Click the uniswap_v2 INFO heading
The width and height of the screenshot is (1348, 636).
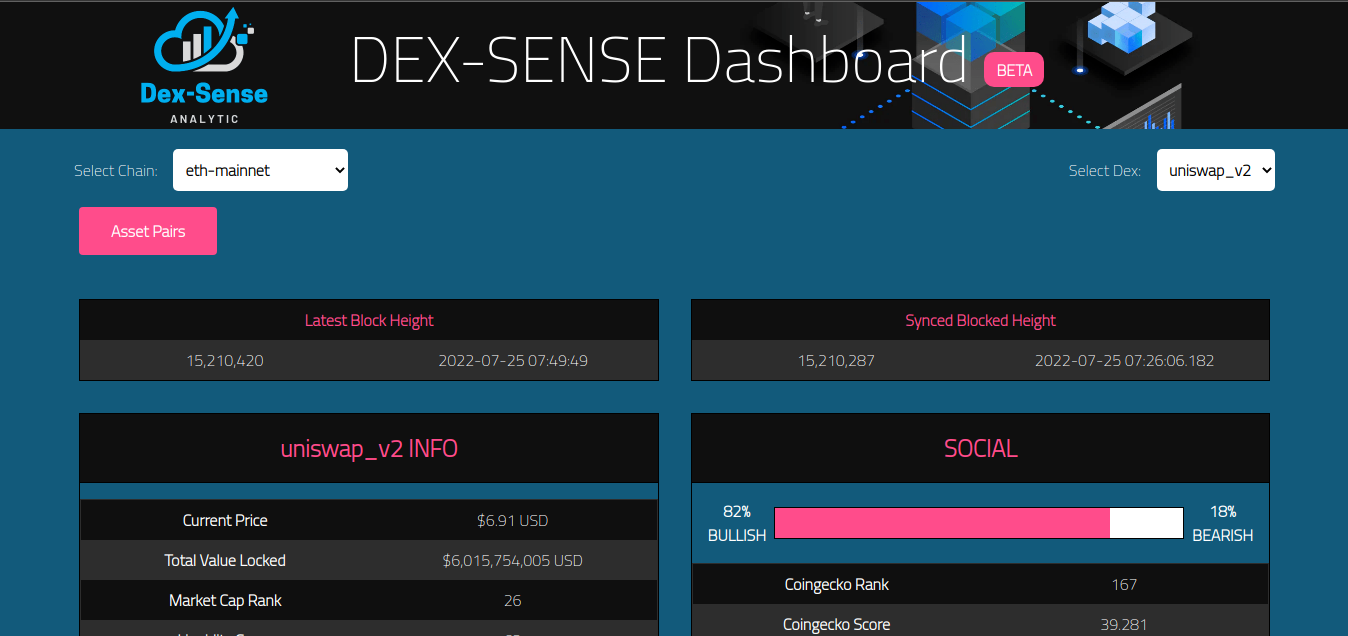click(x=369, y=449)
